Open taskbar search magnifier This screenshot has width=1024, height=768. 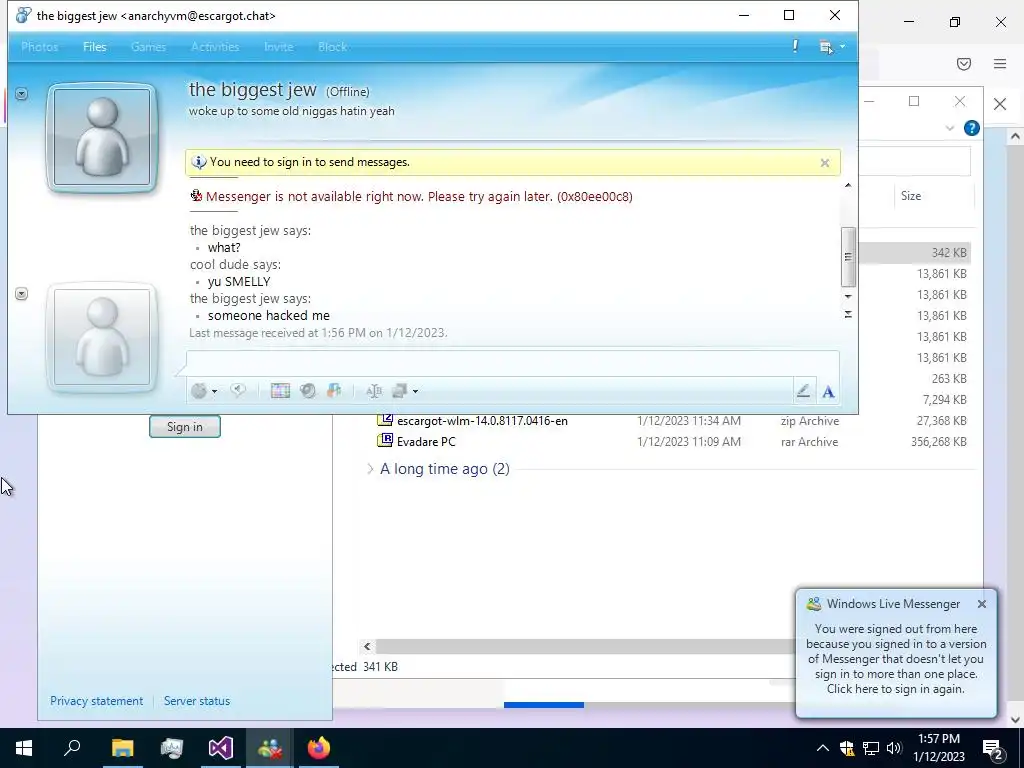72,748
